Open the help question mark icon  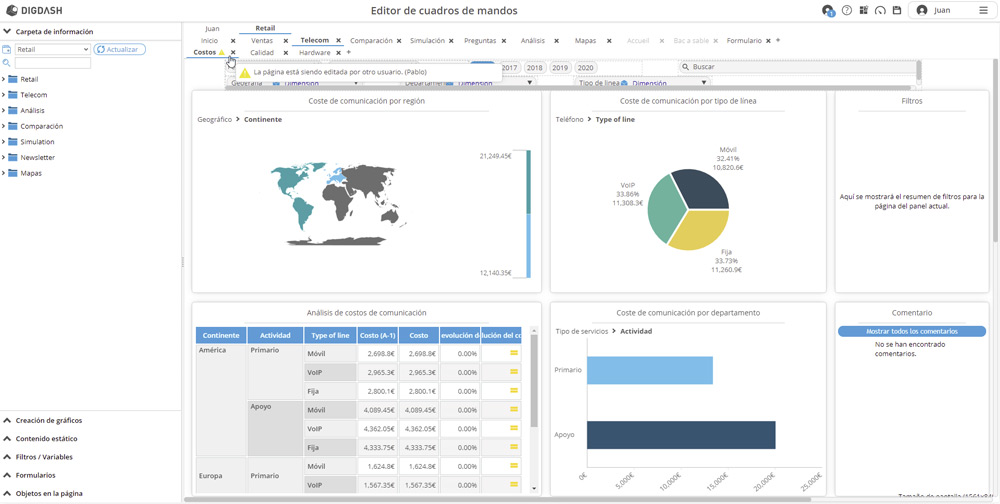coord(847,10)
